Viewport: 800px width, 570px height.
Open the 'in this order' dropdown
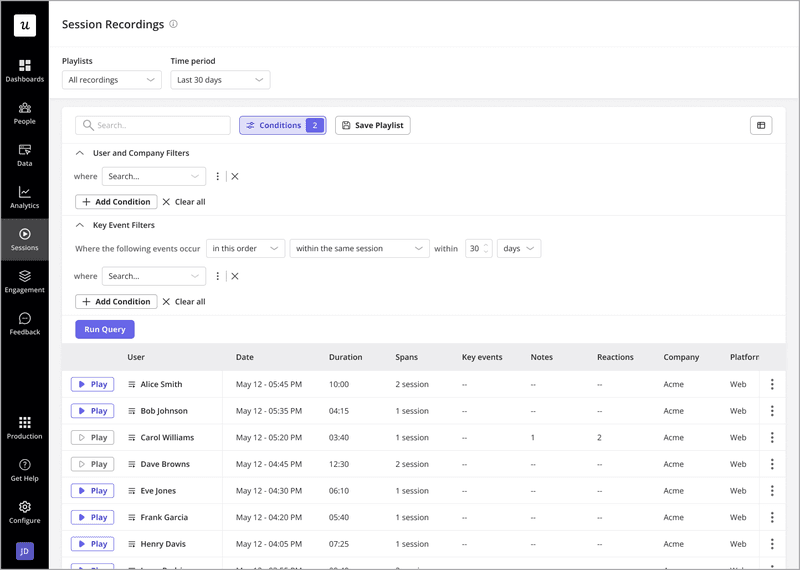pos(246,248)
